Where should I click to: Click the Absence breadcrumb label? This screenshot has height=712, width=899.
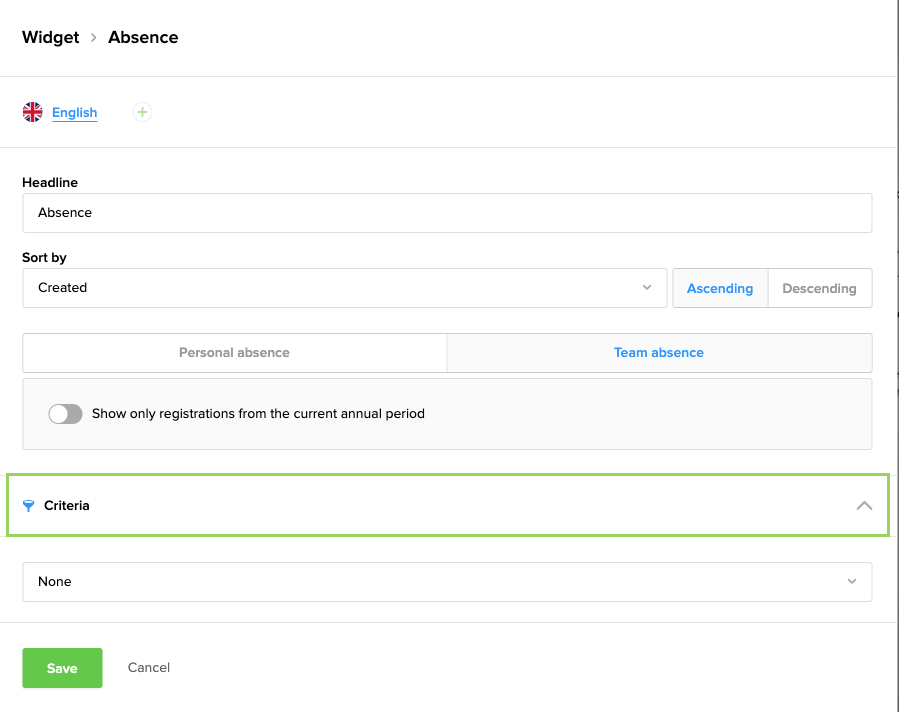pos(142,37)
